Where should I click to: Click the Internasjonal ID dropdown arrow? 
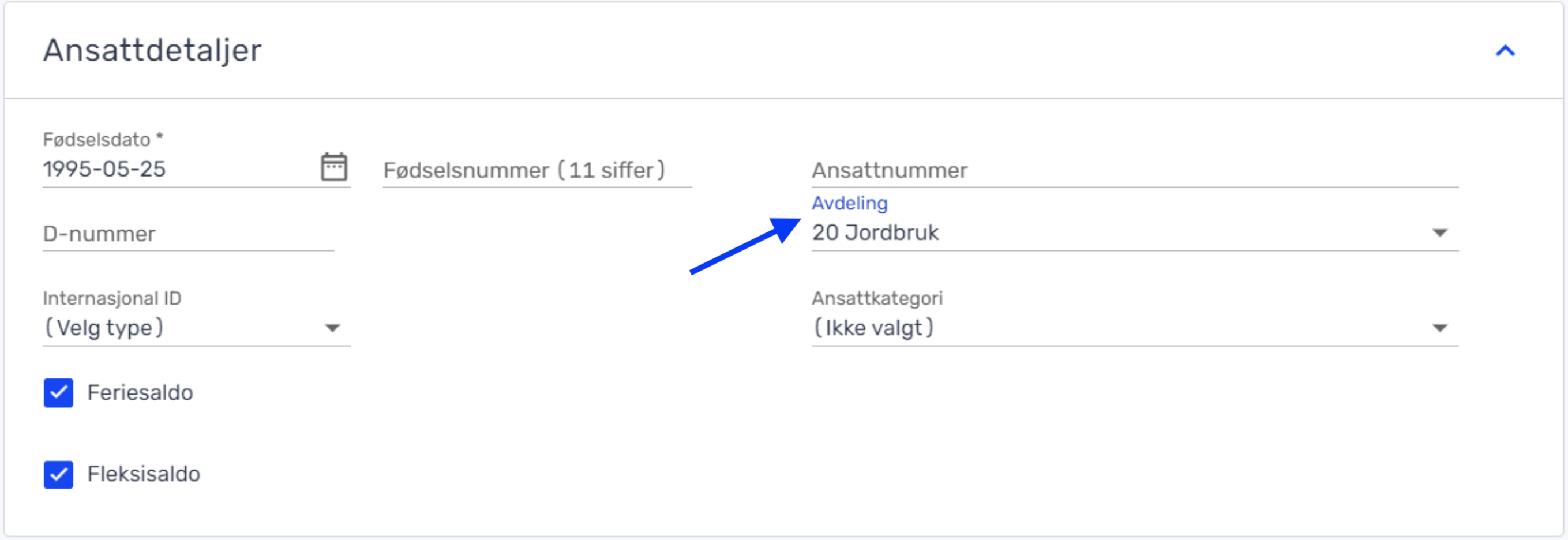click(332, 329)
